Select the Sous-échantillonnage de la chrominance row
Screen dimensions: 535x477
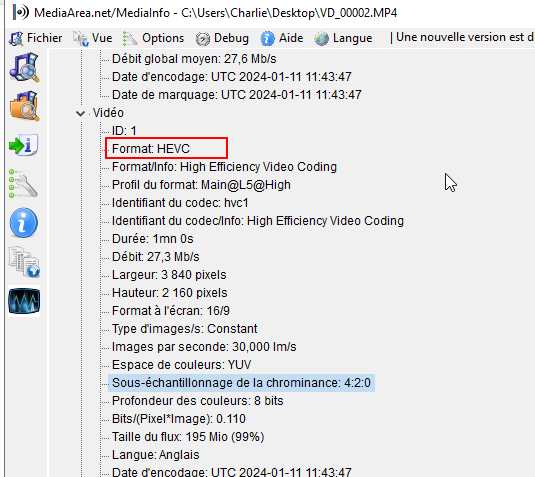[x=241, y=383]
